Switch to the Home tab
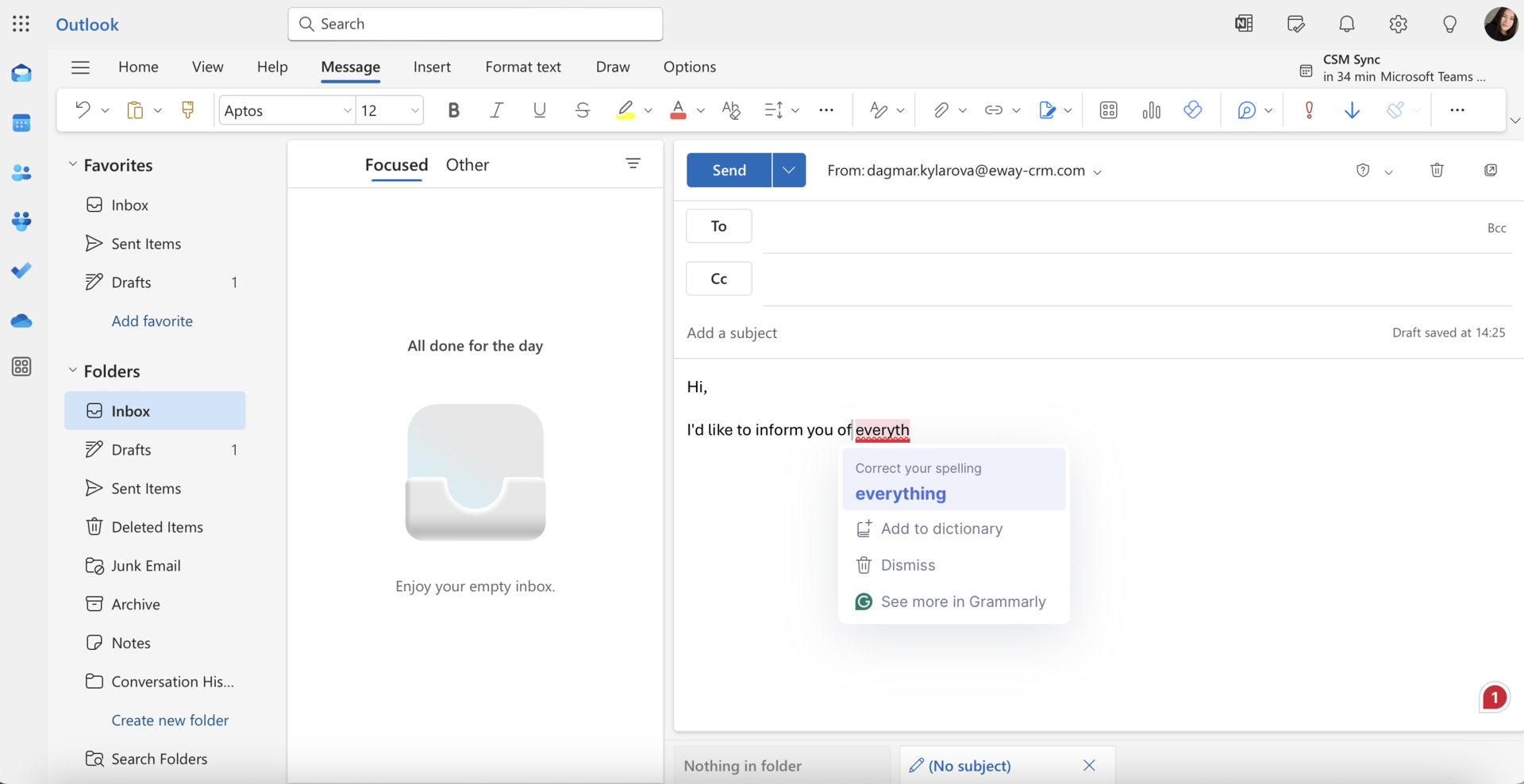 (138, 67)
